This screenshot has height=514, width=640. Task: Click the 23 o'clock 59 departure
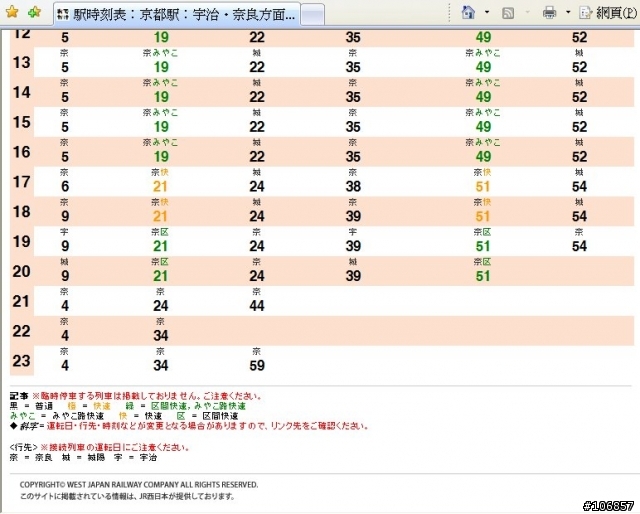(257, 365)
